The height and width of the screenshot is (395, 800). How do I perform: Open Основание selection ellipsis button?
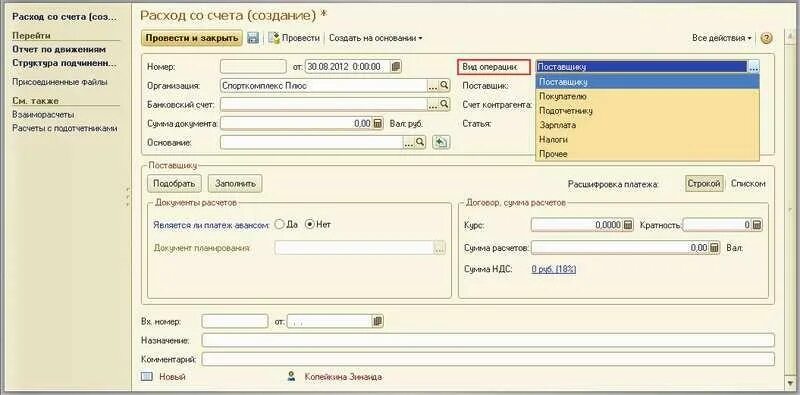[x=409, y=142]
